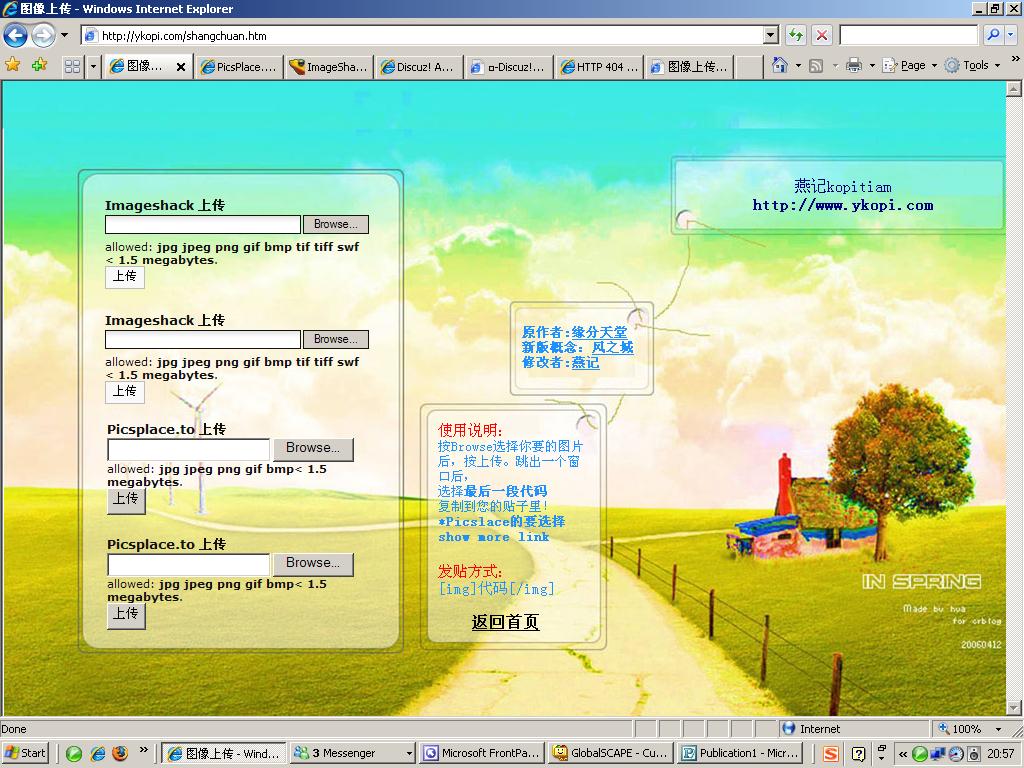
Task: Close the active 图像 tab
Action: (x=181, y=67)
